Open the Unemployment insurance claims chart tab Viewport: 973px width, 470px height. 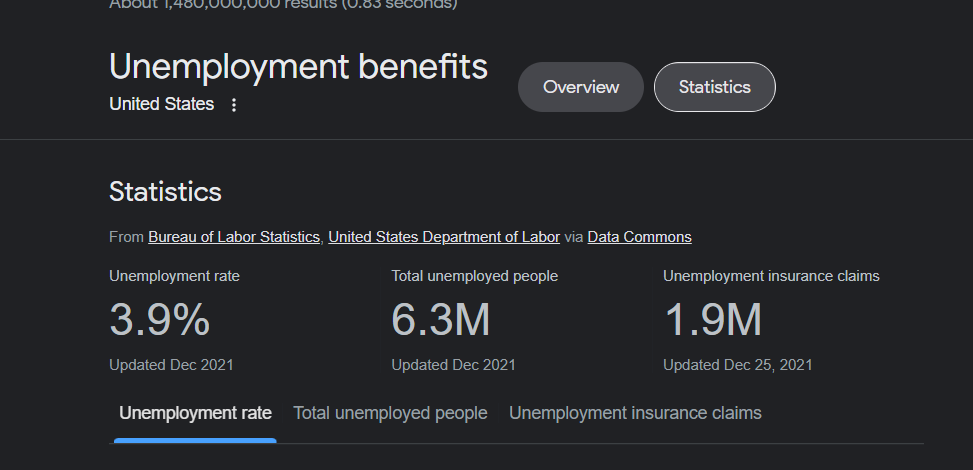click(635, 413)
